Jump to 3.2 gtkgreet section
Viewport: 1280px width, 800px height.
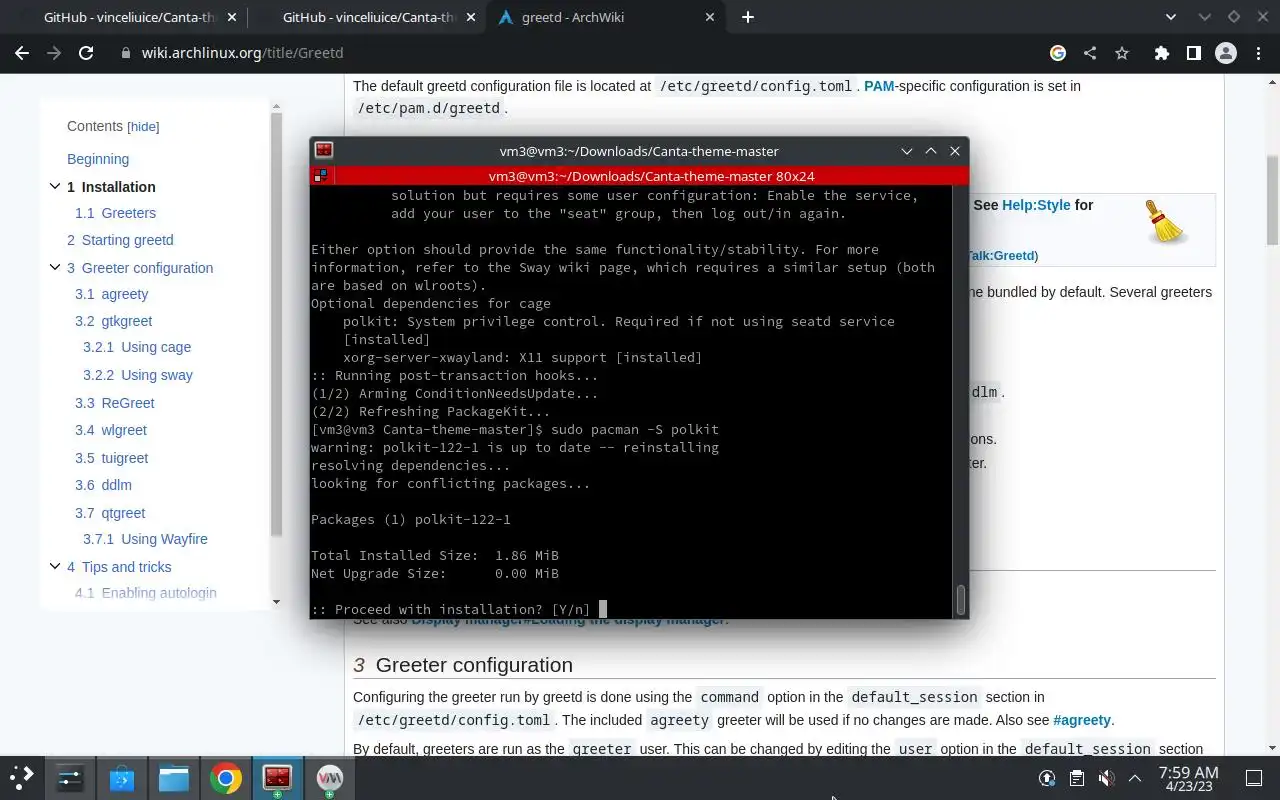113,321
